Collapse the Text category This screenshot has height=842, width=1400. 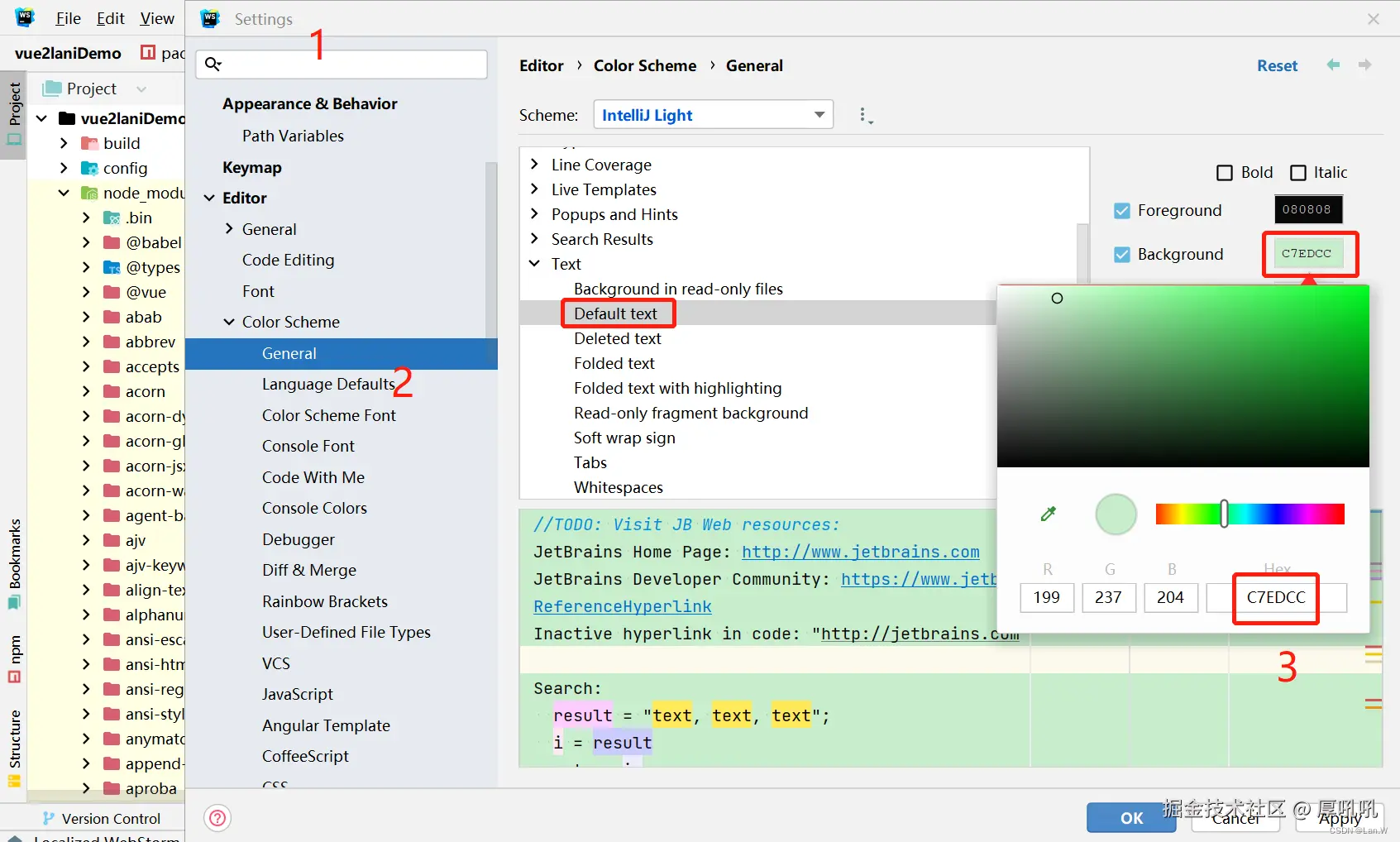(x=534, y=264)
